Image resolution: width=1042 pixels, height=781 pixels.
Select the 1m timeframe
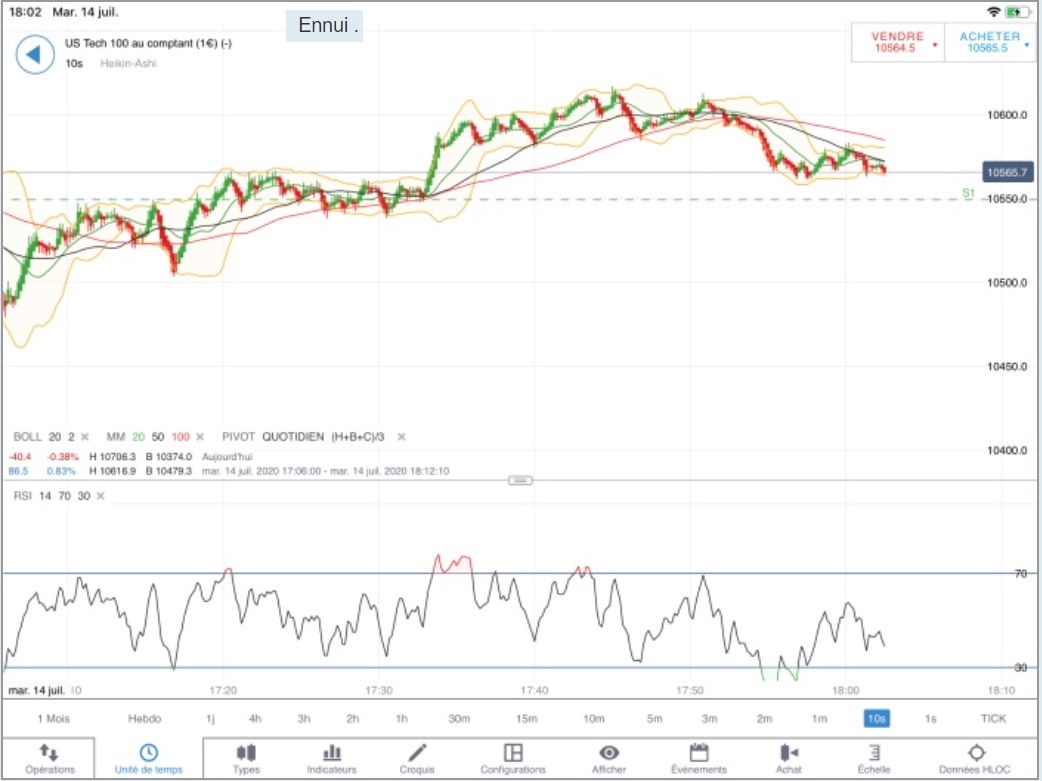819,719
